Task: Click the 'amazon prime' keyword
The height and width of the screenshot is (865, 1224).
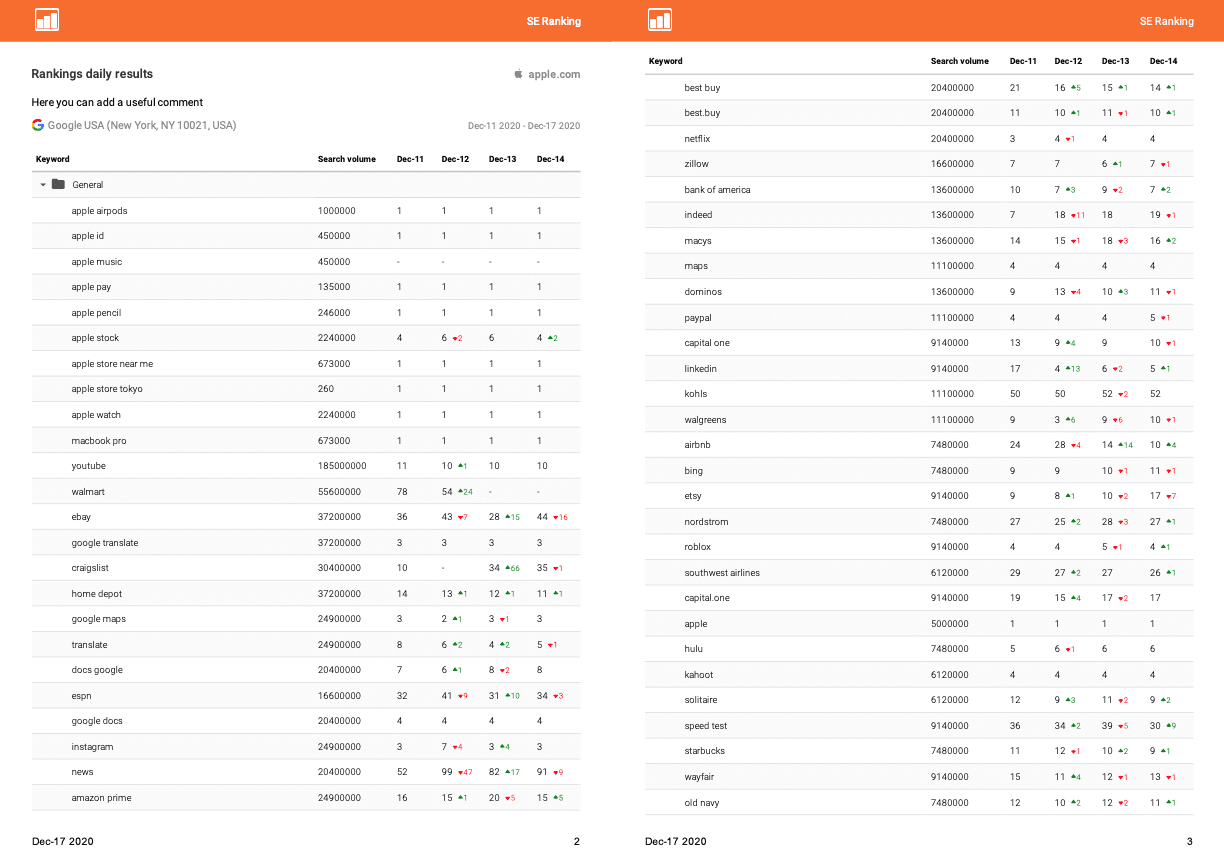Action: 102,798
